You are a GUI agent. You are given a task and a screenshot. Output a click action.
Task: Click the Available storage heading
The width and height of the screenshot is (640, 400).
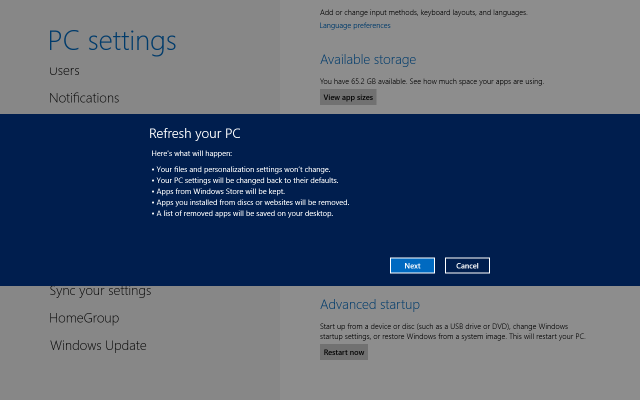[x=368, y=60]
